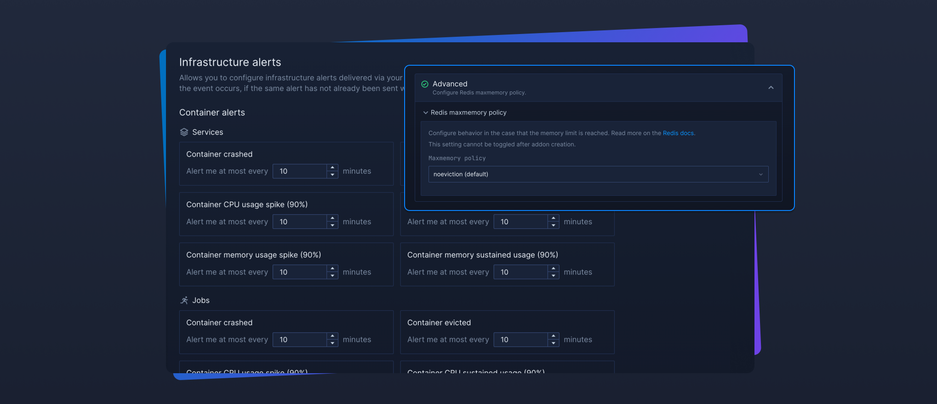Decrease Container memory sustained usage minutes
This screenshot has width=937, height=404.
pyautogui.click(x=553, y=276)
